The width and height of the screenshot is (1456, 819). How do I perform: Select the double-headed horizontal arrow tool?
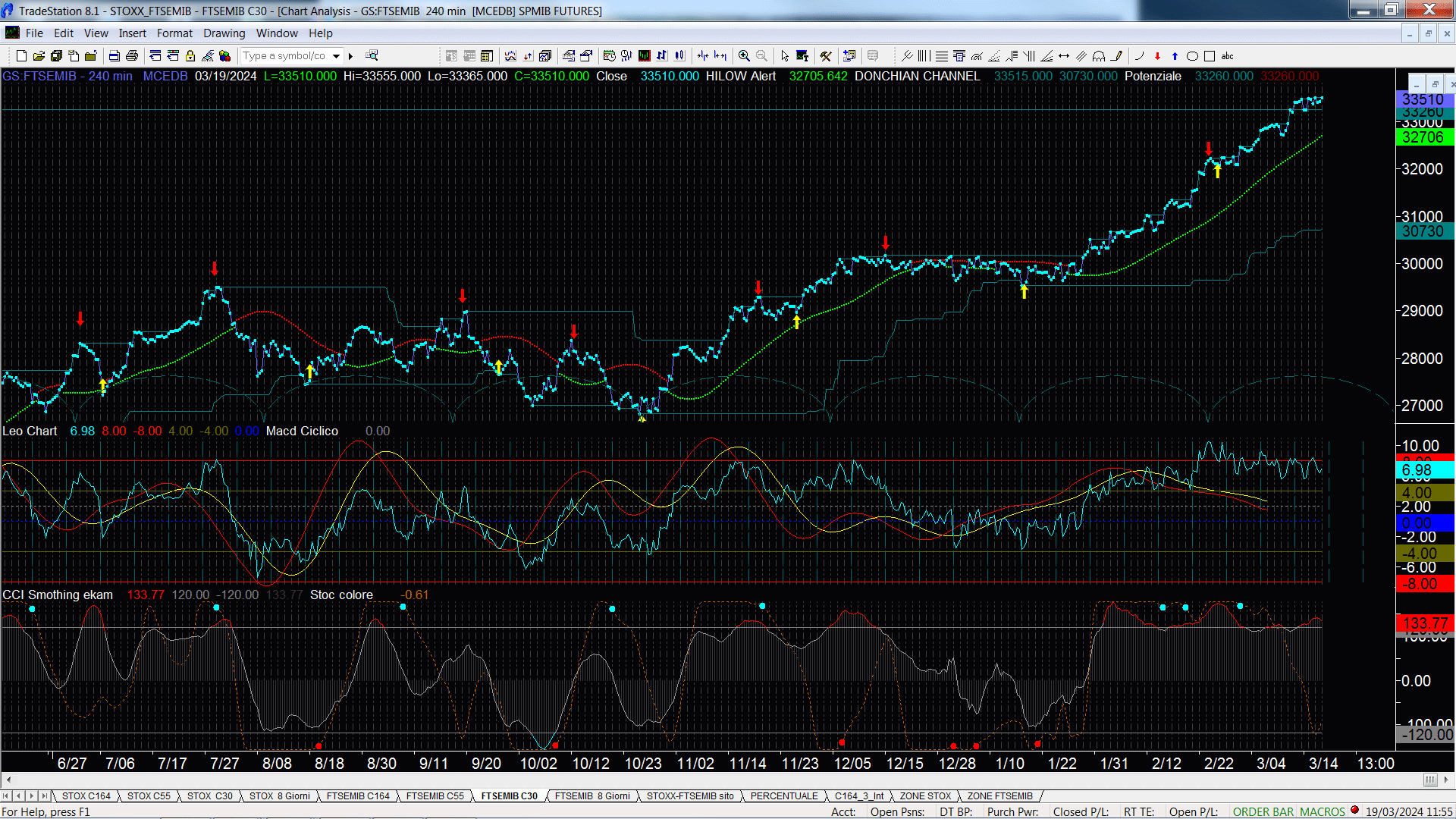tap(1064, 55)
